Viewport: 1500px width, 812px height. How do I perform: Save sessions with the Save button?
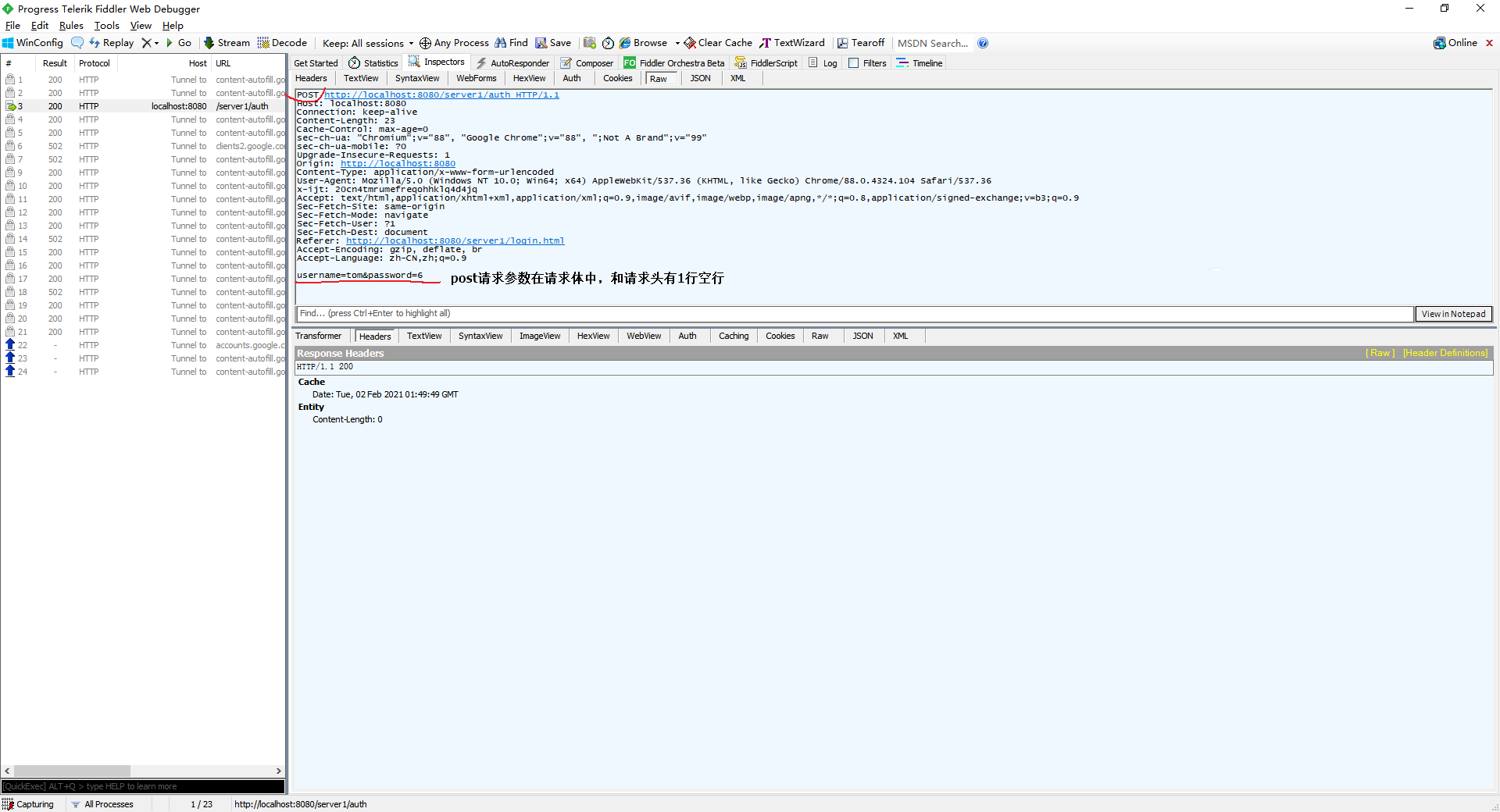point(553,43)
